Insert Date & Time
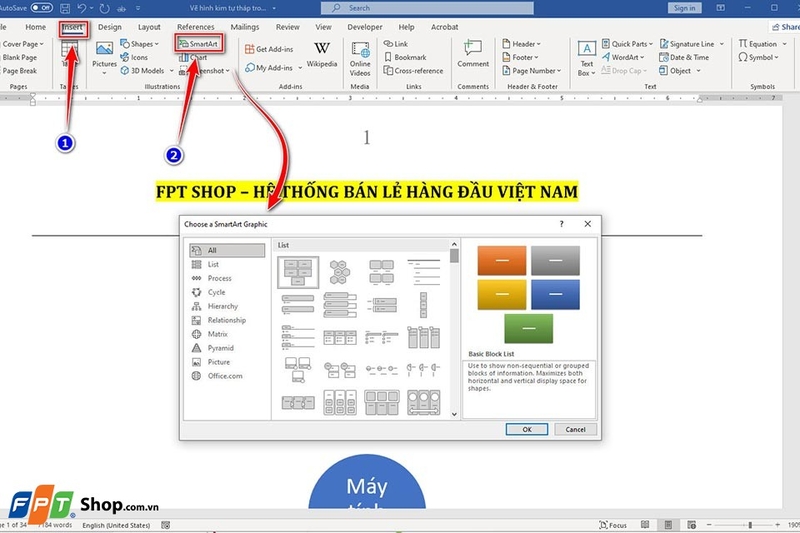The height and width of the screenshot is (533, 800). pyautogui.click(x=684, y=57)
